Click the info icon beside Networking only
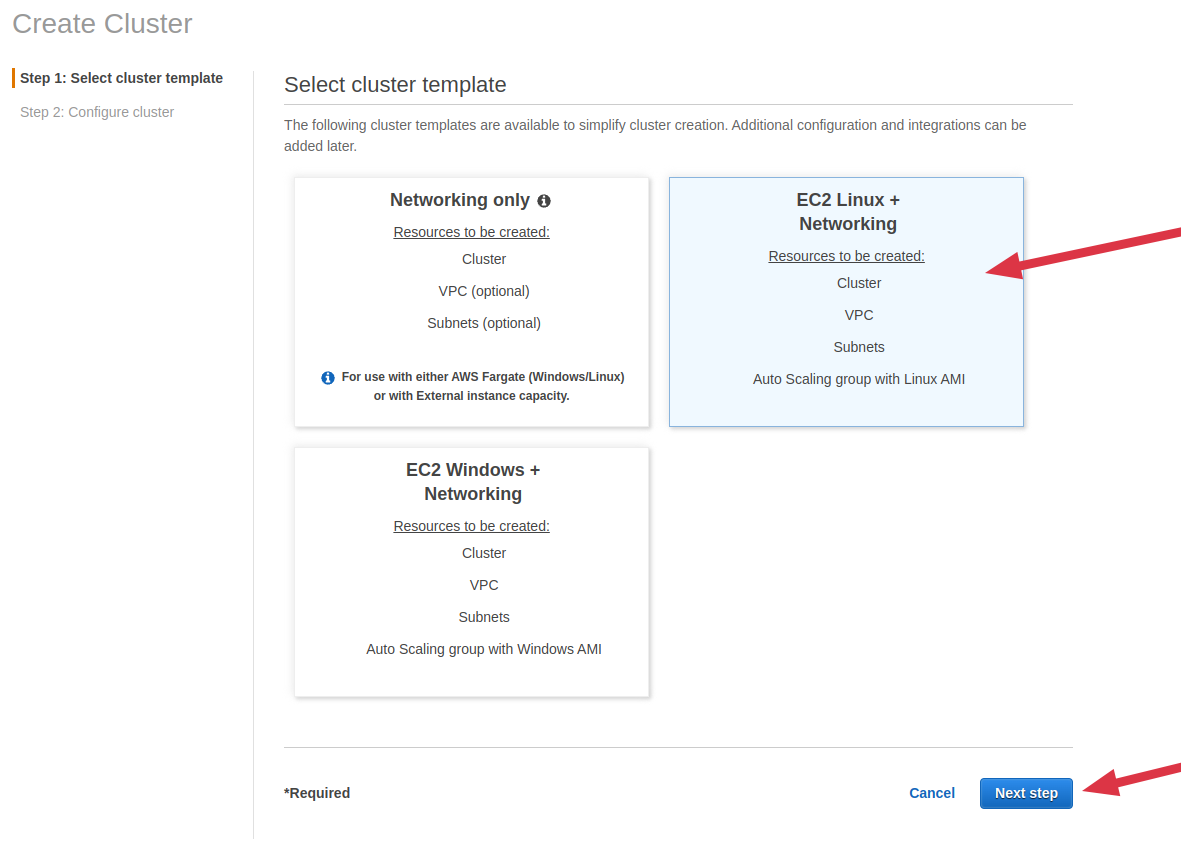This screenshot has height=842, width=1181. click(x=544, y=201)
